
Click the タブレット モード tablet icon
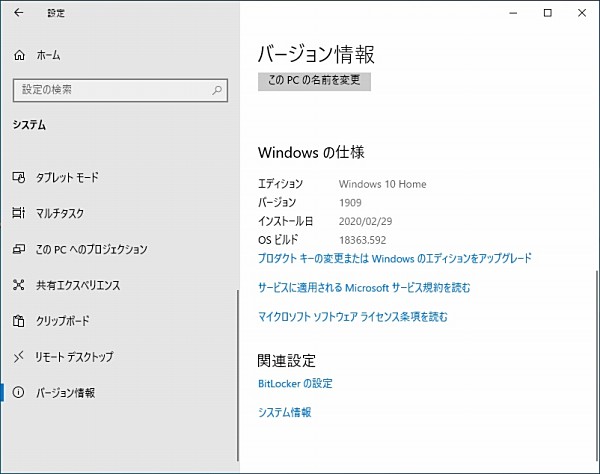(19, 177)
